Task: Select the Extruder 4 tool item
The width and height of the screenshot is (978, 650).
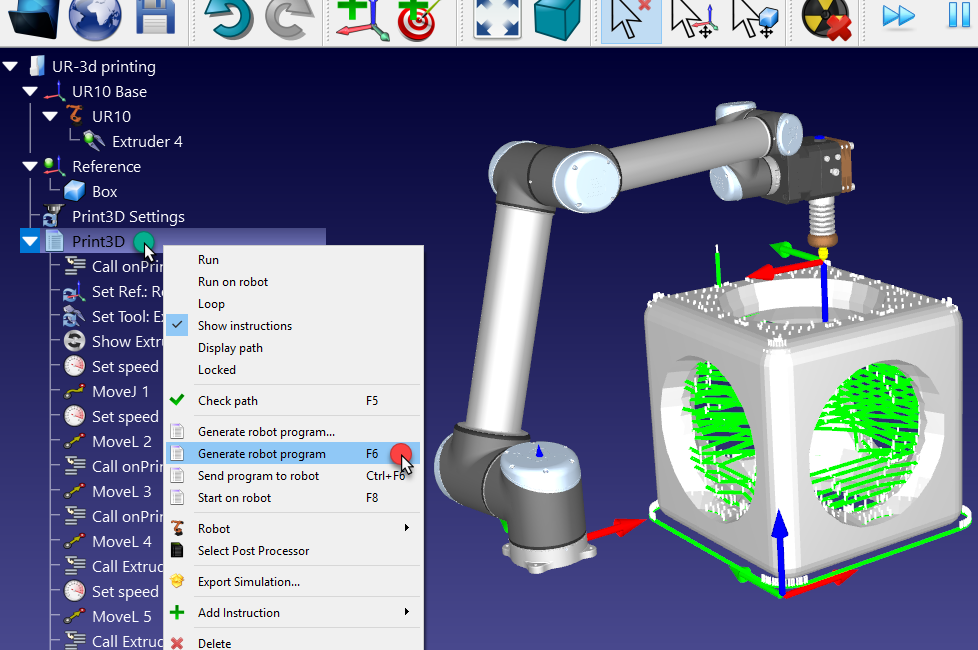Action: pyautogui.click(x=146, y=142)
